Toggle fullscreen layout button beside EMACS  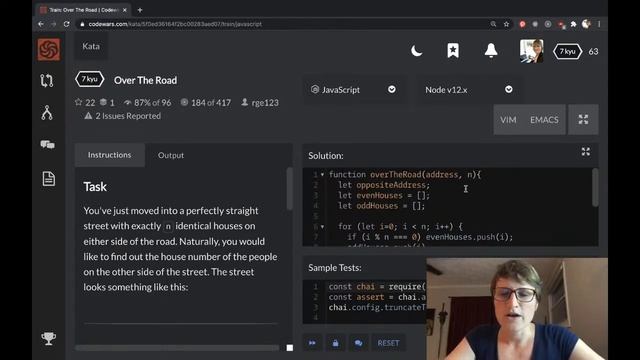583,120
